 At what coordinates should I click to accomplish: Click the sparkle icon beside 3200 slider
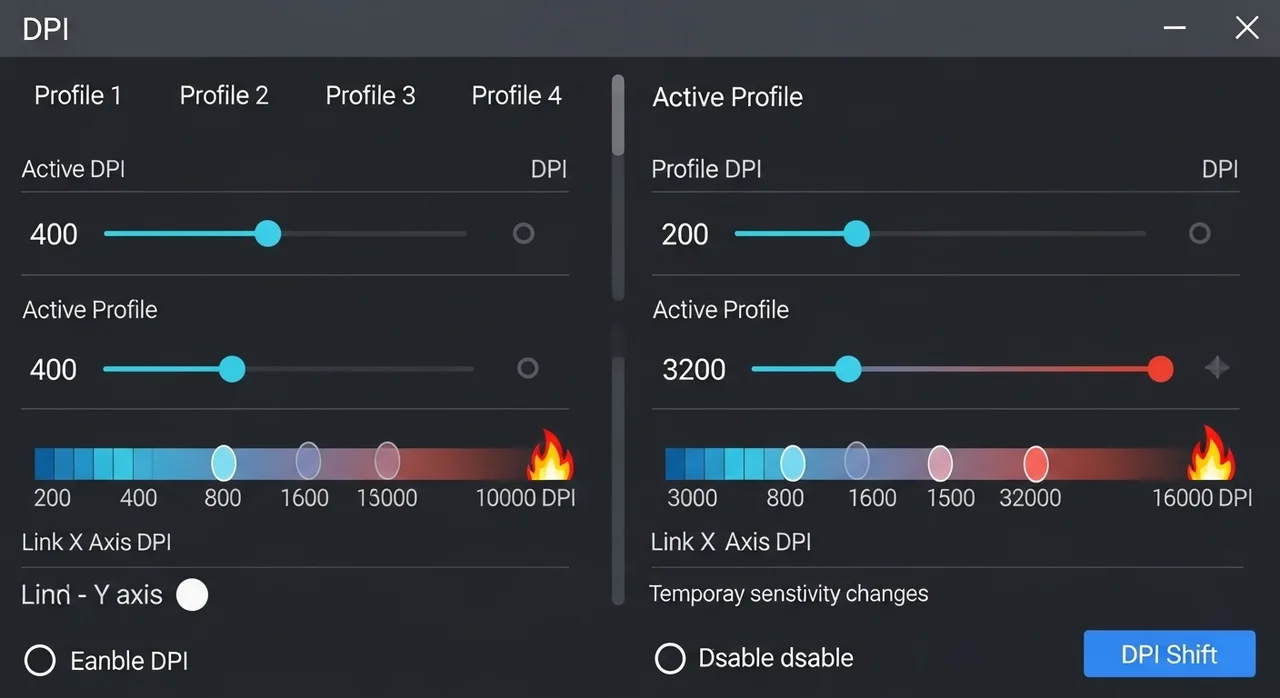point(1216,368)
